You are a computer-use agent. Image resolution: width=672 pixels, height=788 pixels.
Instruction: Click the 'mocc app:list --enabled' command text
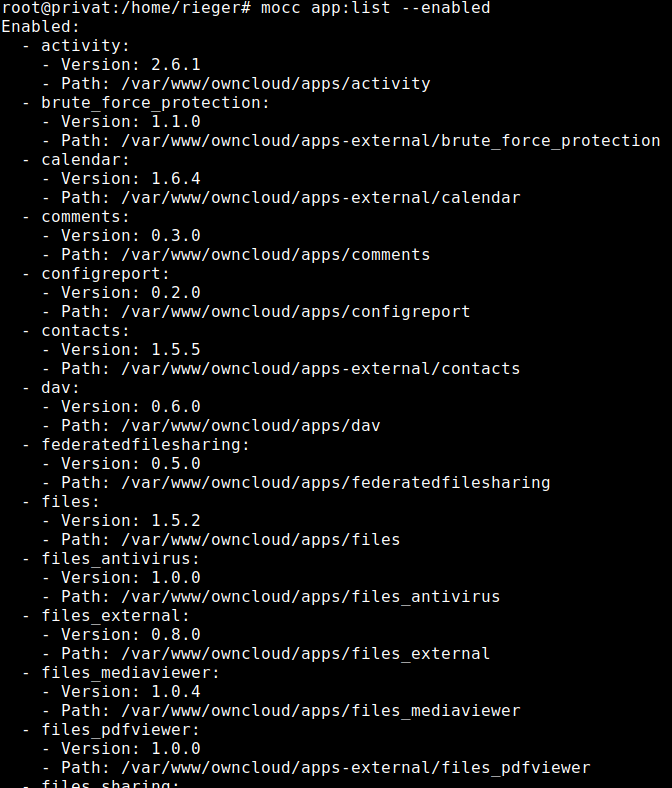375,8
